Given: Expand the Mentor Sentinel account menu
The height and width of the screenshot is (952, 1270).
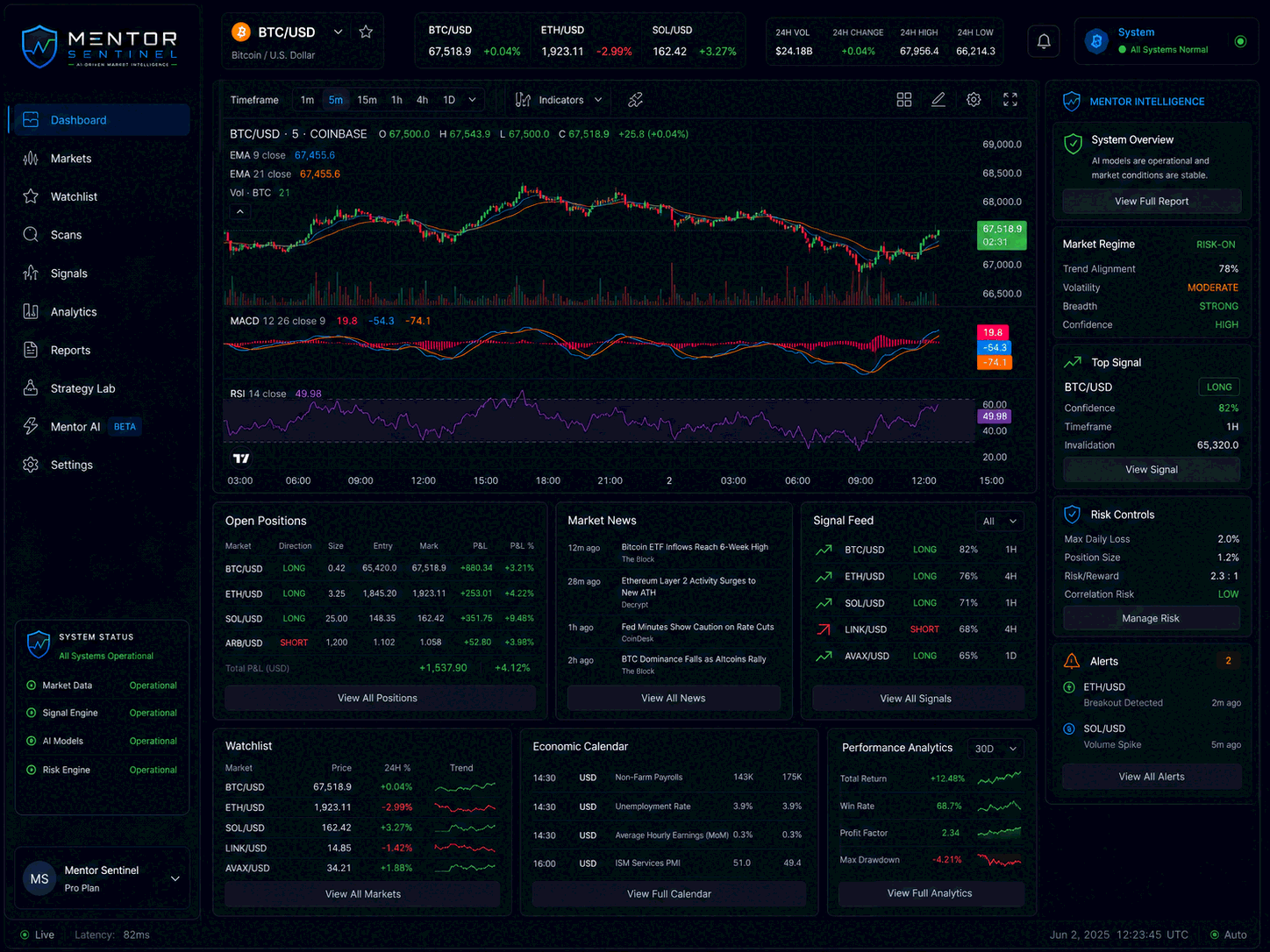Looking at the screenshot, I should coord(175,878).
